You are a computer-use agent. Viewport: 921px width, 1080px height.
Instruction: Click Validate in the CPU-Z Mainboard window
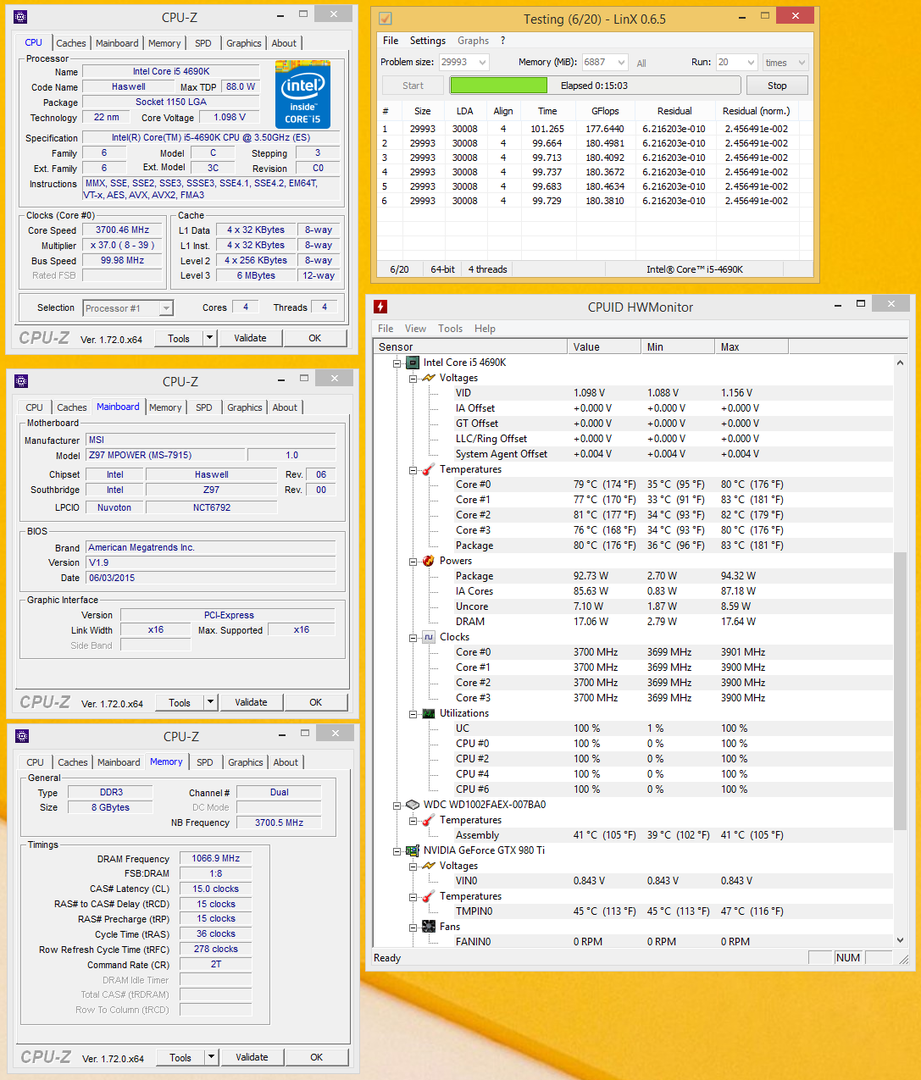click(x=251, y=702)
